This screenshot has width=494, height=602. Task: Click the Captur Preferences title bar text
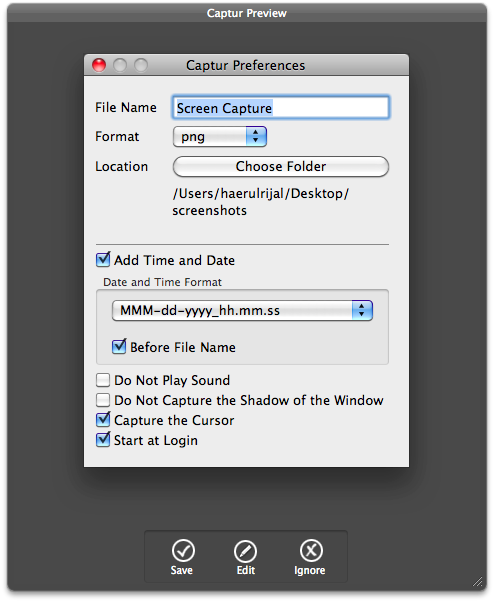click(246, 65)
